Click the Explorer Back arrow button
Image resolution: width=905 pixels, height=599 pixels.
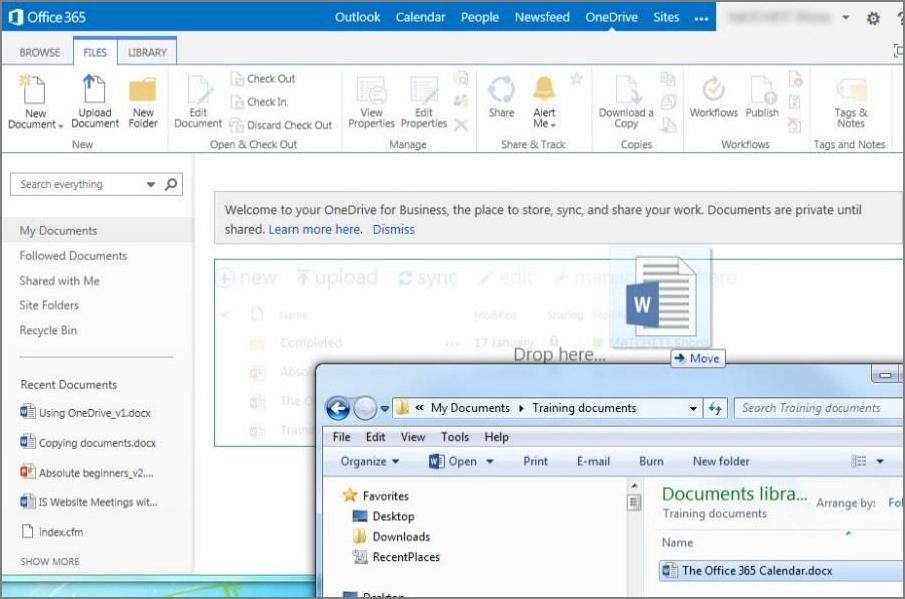338,409
